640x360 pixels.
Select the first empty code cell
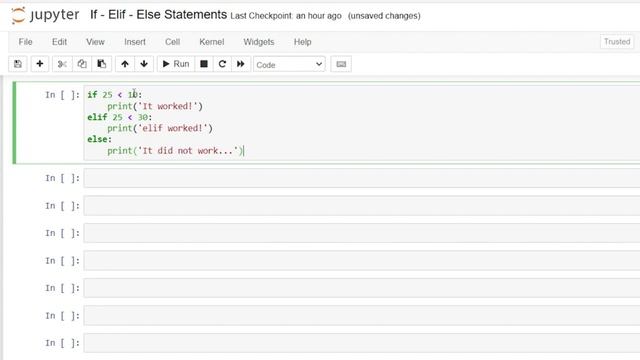(x=362, y=178)
